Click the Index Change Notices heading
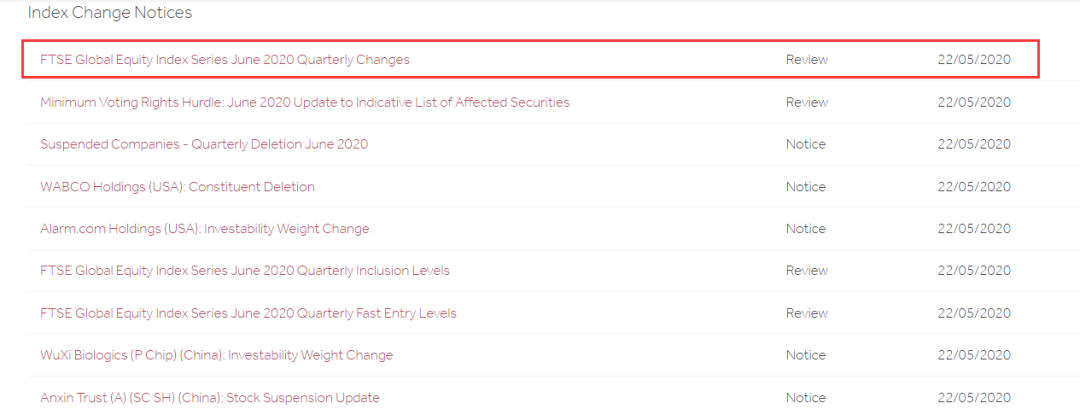This screenshot has height=415, width=1080. (110, 12)
